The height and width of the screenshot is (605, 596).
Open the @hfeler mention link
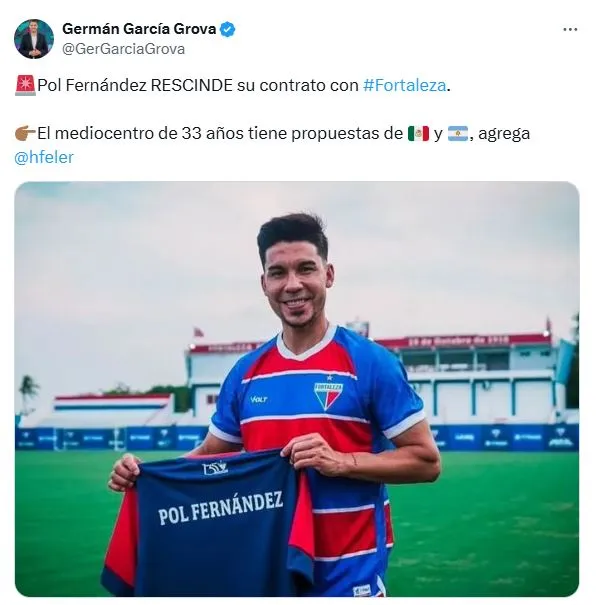[44, 157]
